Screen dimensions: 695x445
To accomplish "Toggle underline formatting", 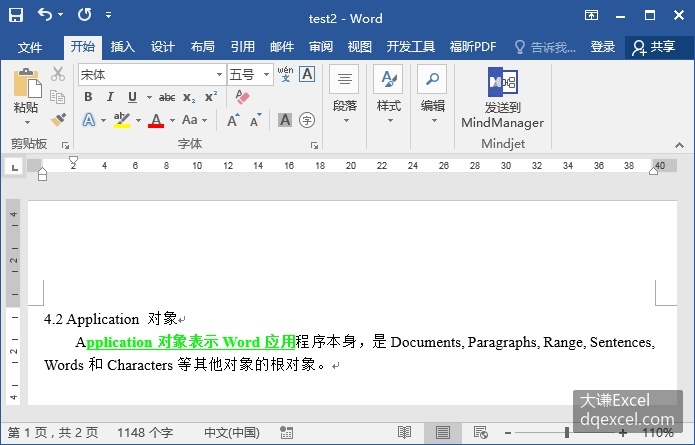I will coord(132,97).
